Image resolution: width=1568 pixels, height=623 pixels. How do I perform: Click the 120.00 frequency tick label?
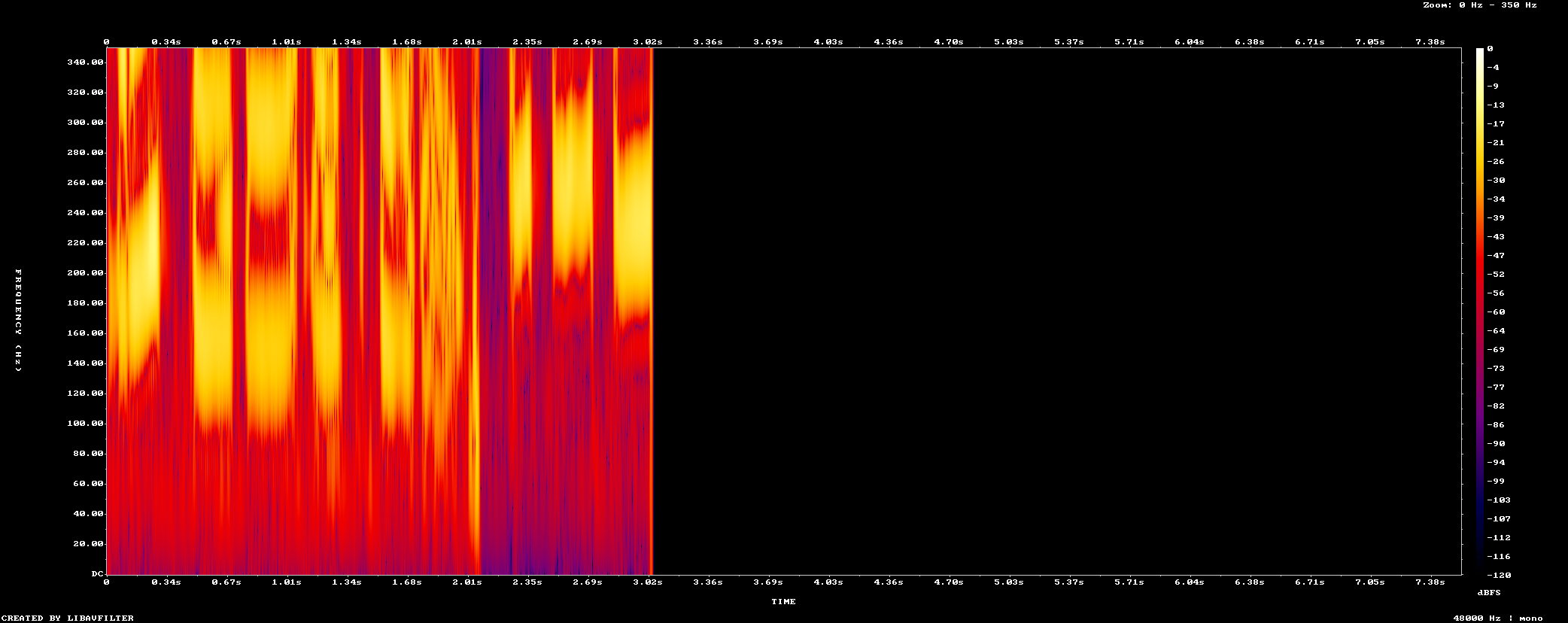point(86,394)
